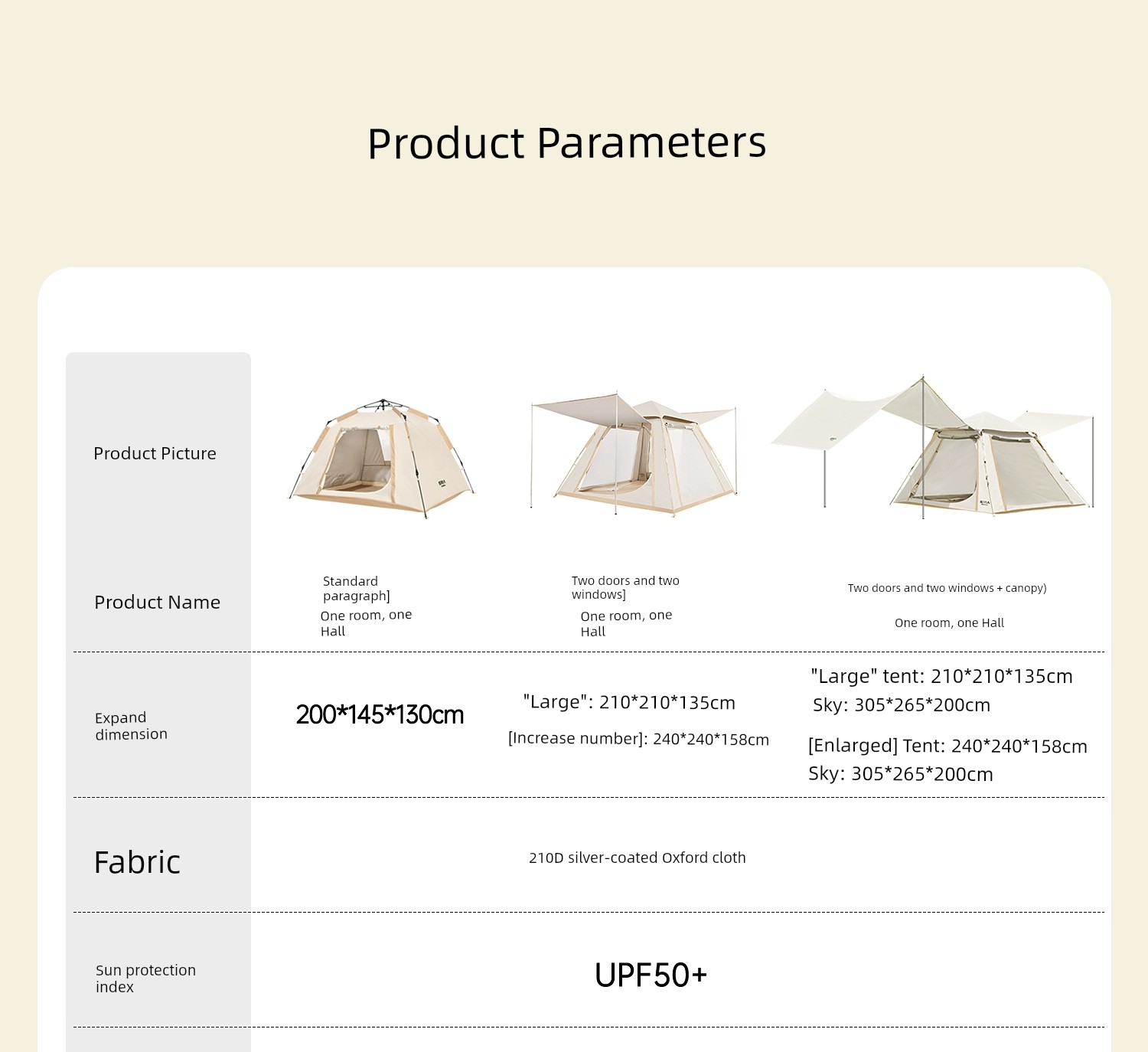Select the first Sky: 305*265*200cm line
The width and height of the screenshot is (1148, 1052).
[x=902, y=705]
